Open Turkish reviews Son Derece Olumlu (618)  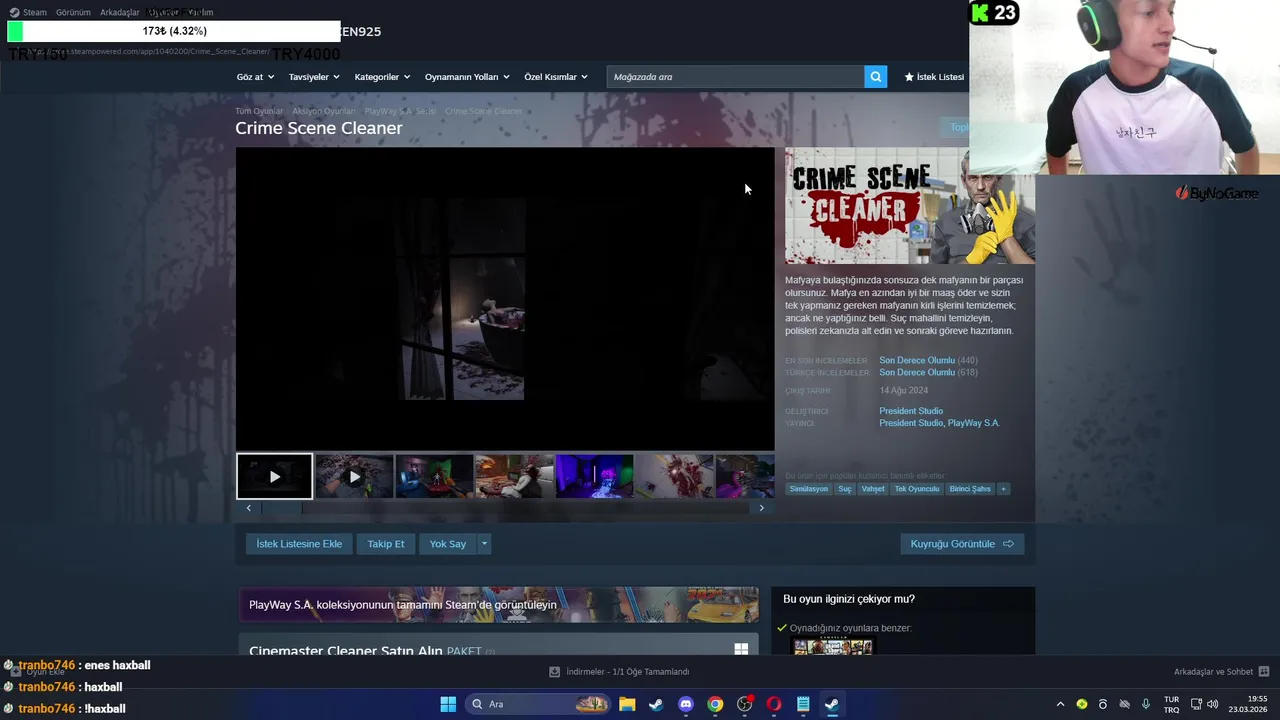(917, 372)
